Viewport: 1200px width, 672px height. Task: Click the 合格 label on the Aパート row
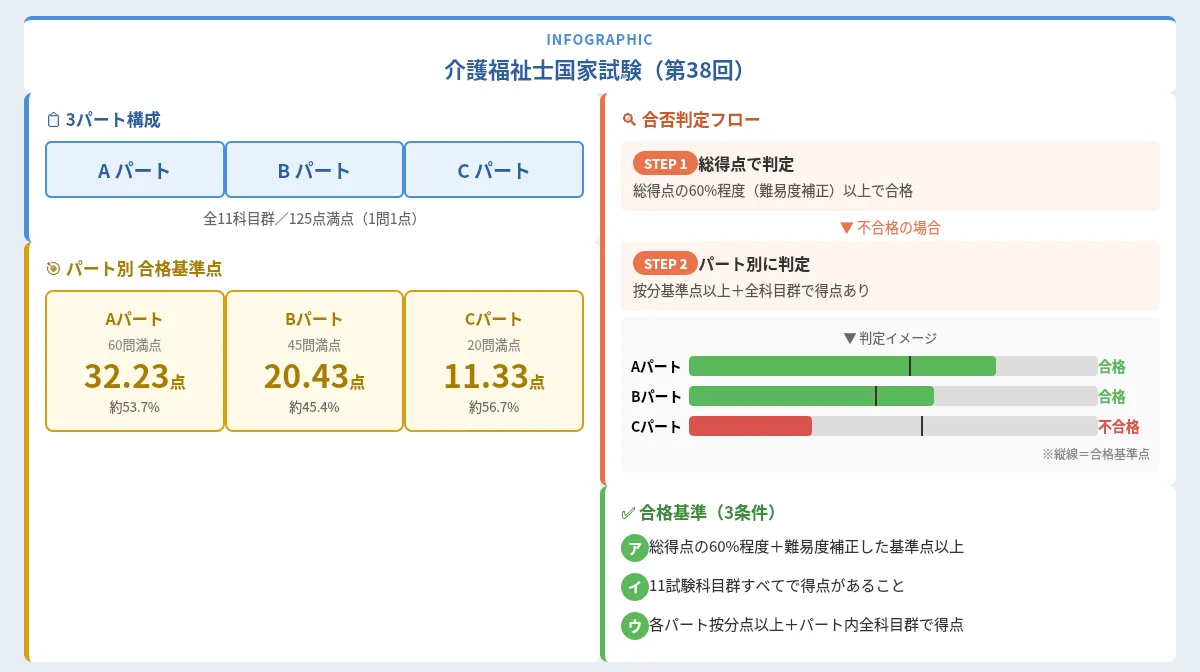click(1112, 366)
